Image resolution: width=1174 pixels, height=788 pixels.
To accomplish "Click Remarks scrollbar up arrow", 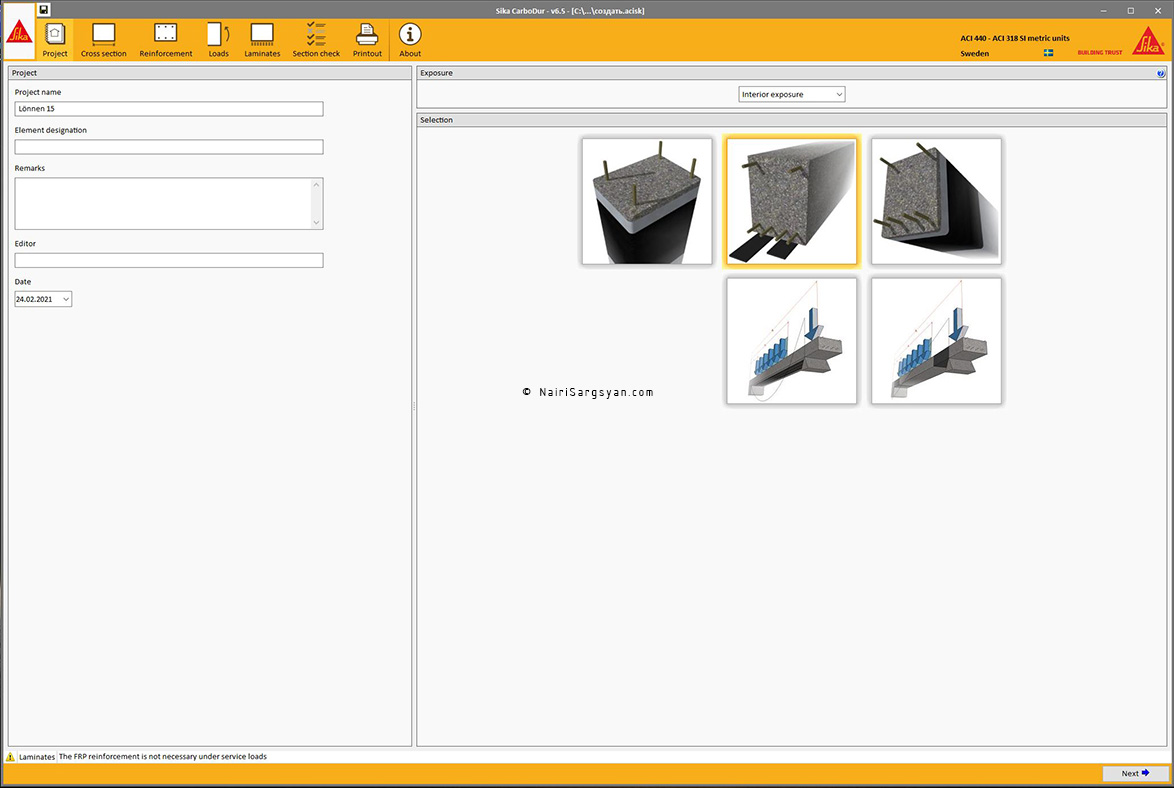I will pyautogui.click(x=316, y=184).
